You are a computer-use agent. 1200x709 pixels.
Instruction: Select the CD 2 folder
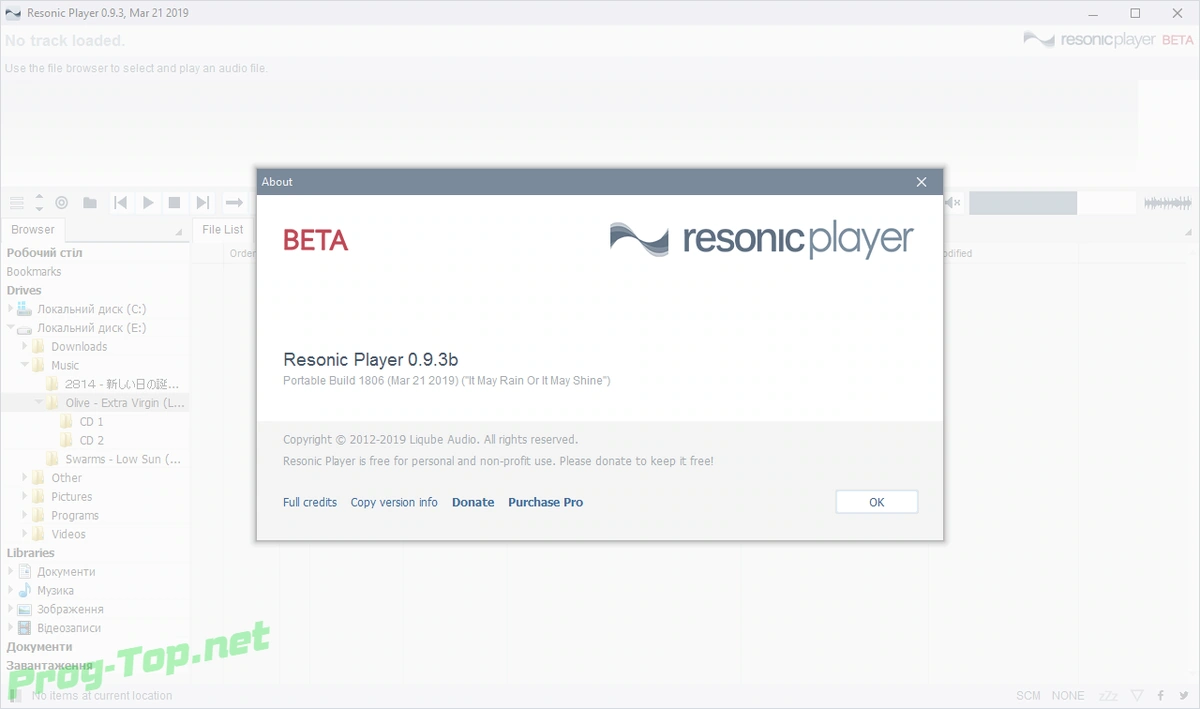click(92, 440)
